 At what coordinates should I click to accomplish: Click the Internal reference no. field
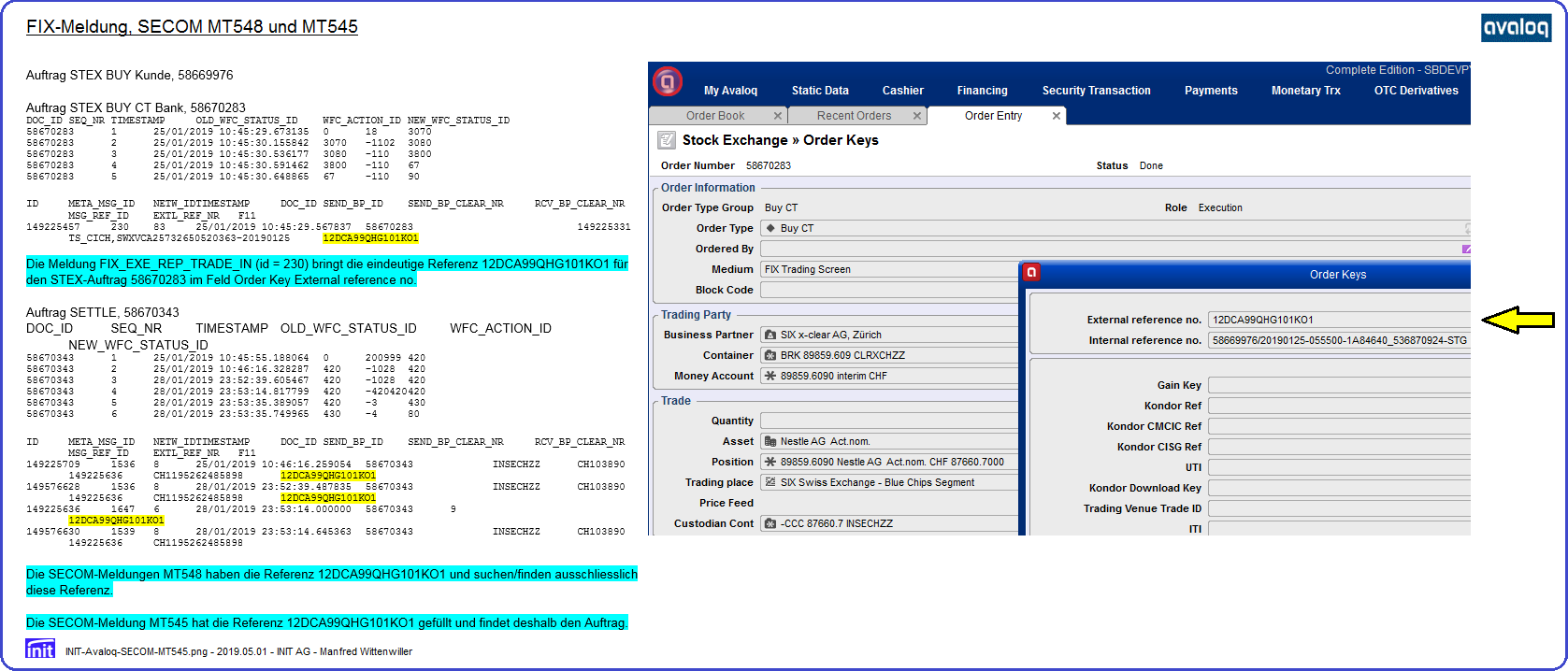point(1339,340)
